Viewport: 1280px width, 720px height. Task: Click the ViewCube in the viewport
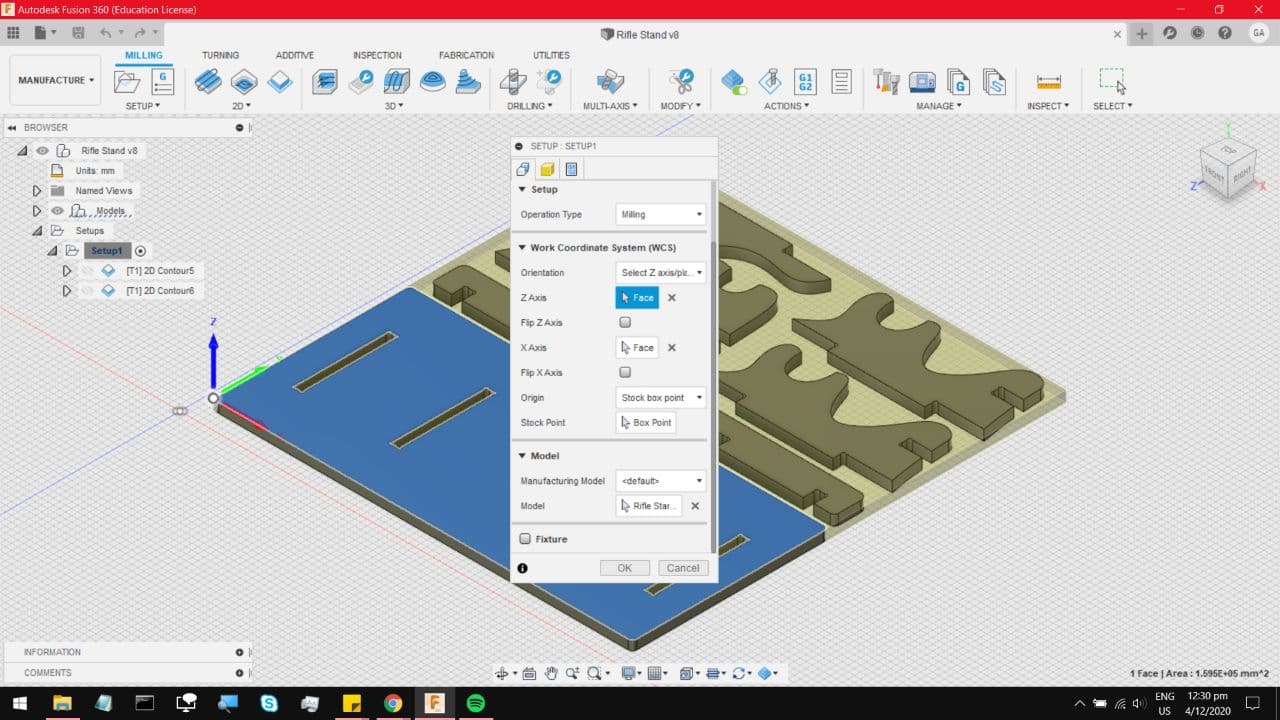point(1229,170)
